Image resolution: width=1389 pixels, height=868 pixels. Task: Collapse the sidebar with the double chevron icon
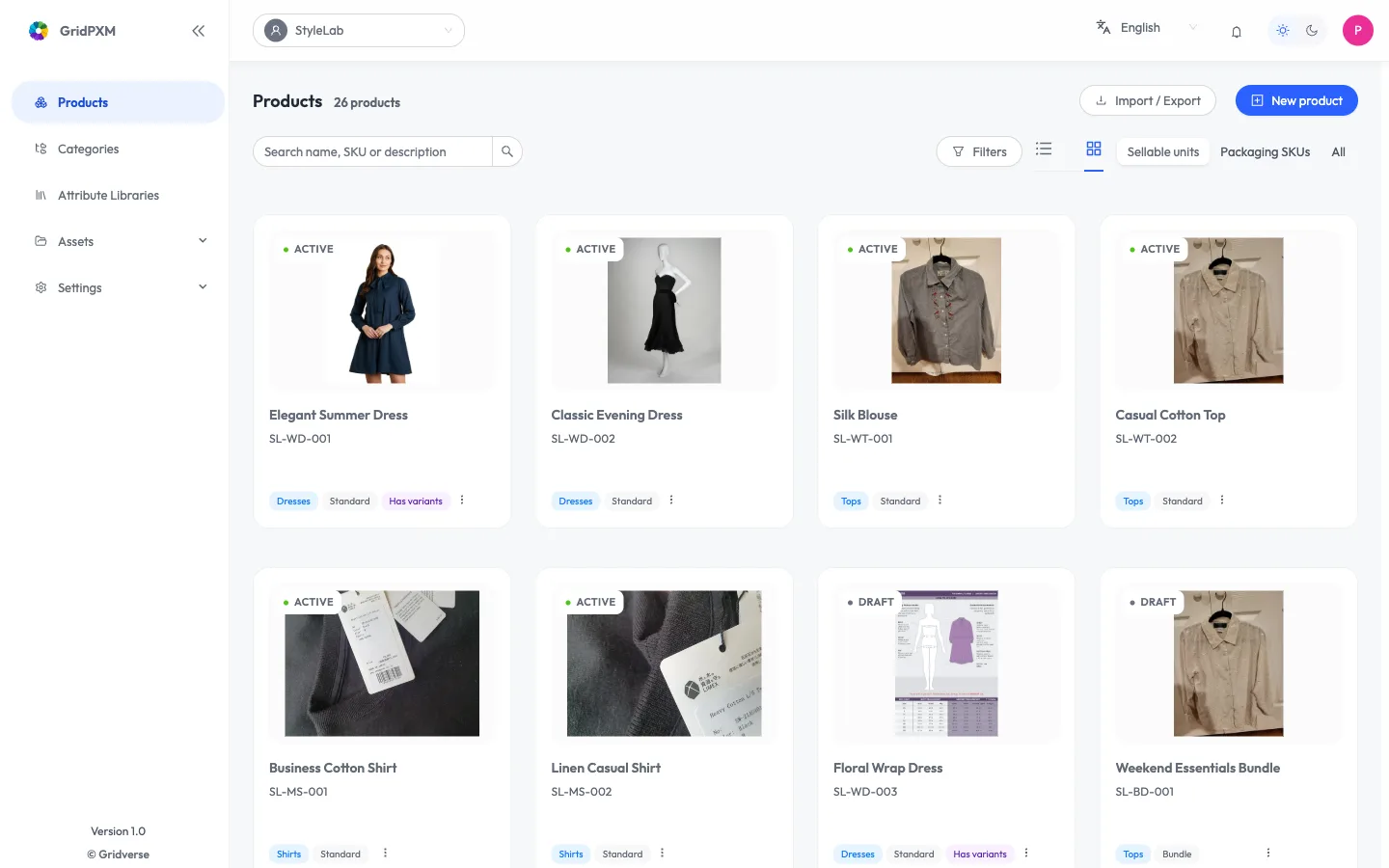(199, 31)
